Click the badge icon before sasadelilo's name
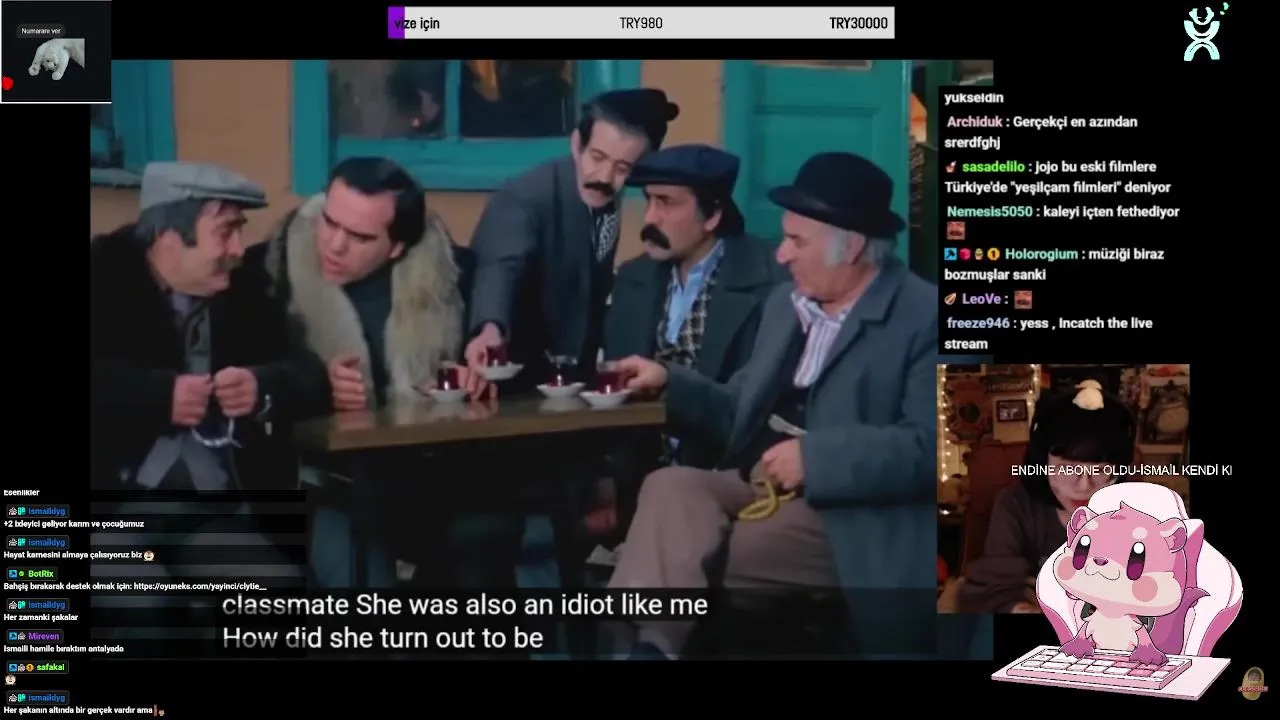 (x=951, y=167)
